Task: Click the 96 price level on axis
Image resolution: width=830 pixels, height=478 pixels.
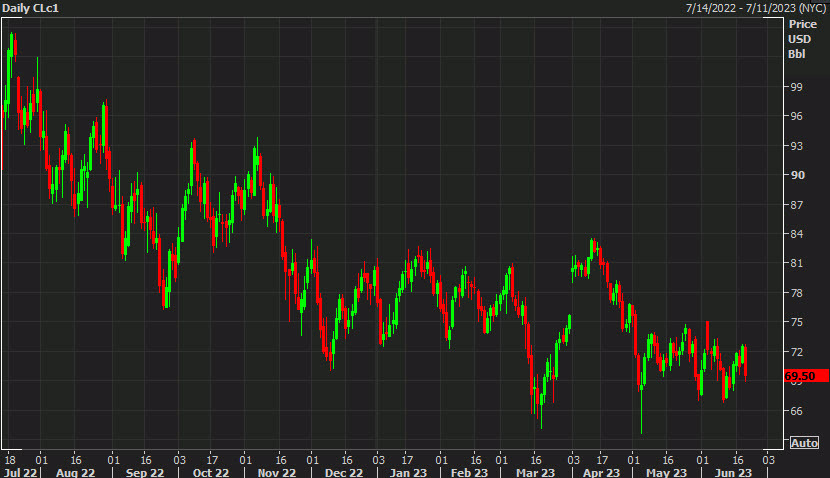Action: coord(796,116)
